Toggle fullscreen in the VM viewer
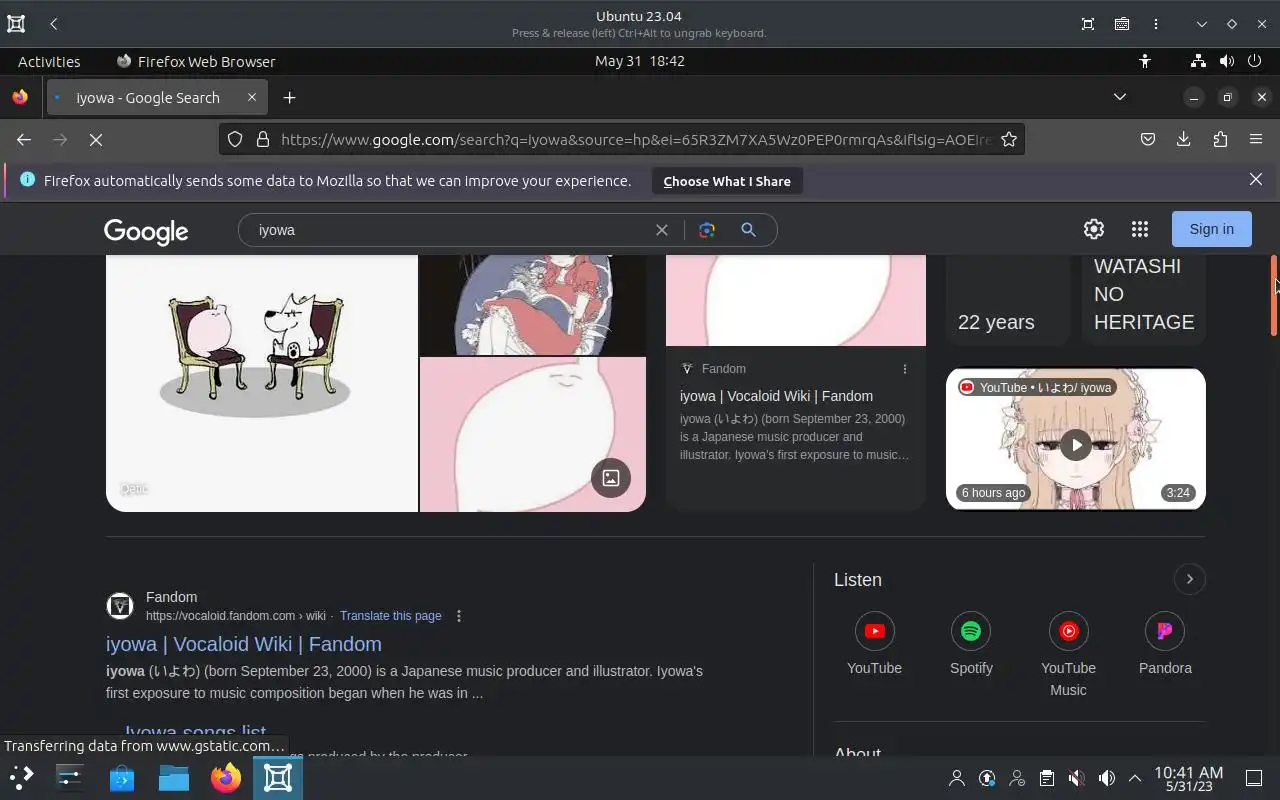1280x800 pixels. (x=1088, y=24)
